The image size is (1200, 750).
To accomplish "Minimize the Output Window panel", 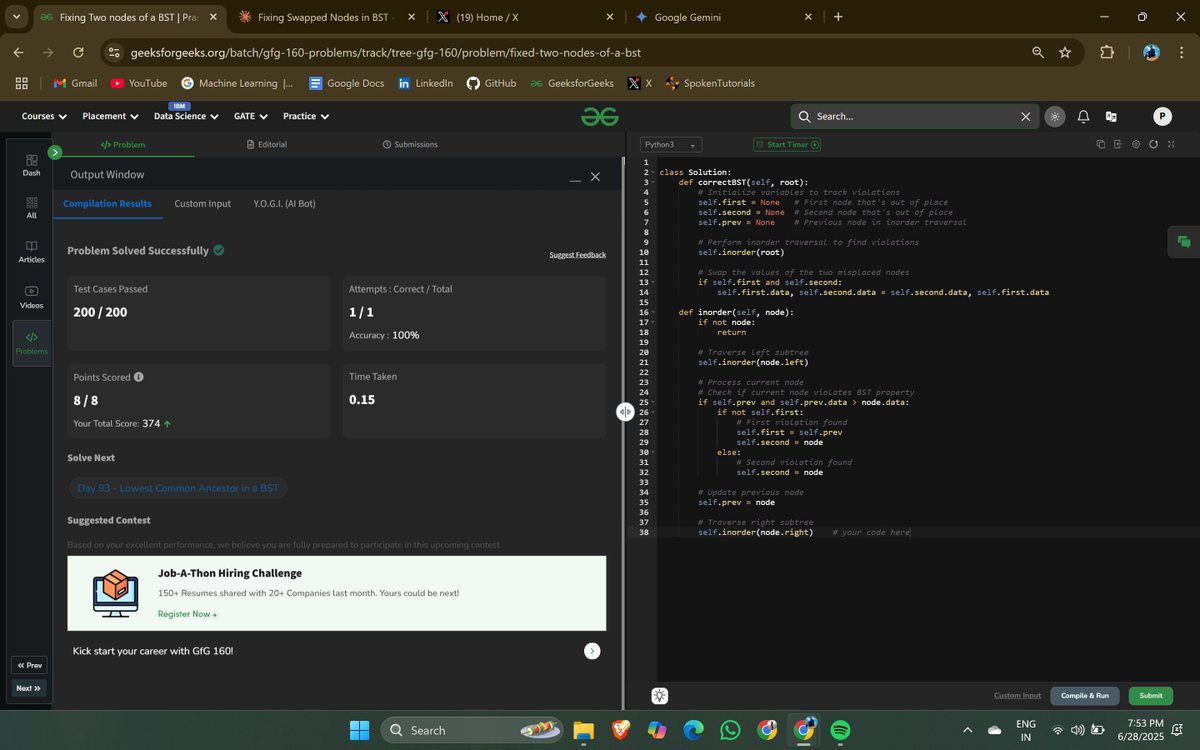I will point(575,178).
